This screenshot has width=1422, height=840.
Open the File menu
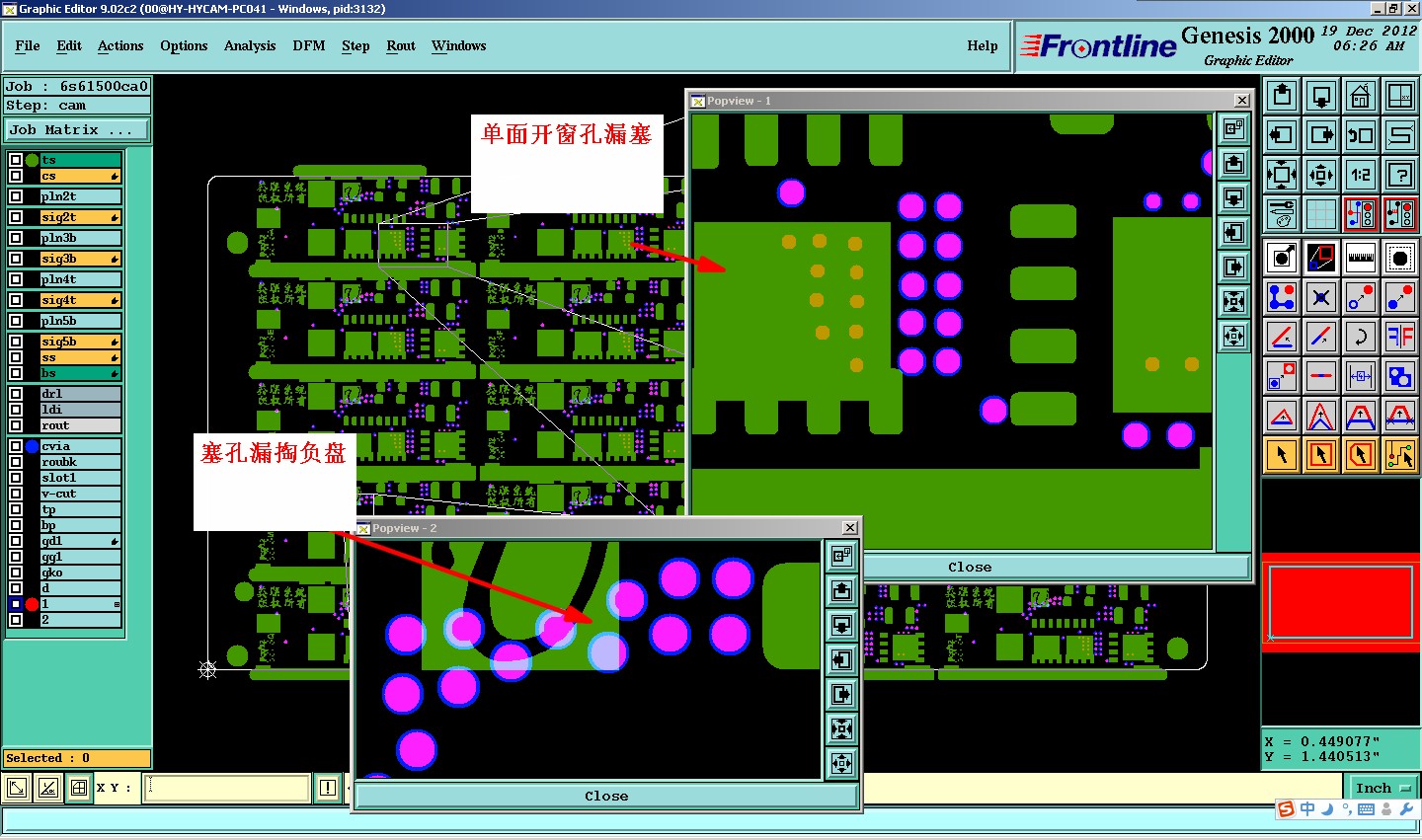coord(28,45)
